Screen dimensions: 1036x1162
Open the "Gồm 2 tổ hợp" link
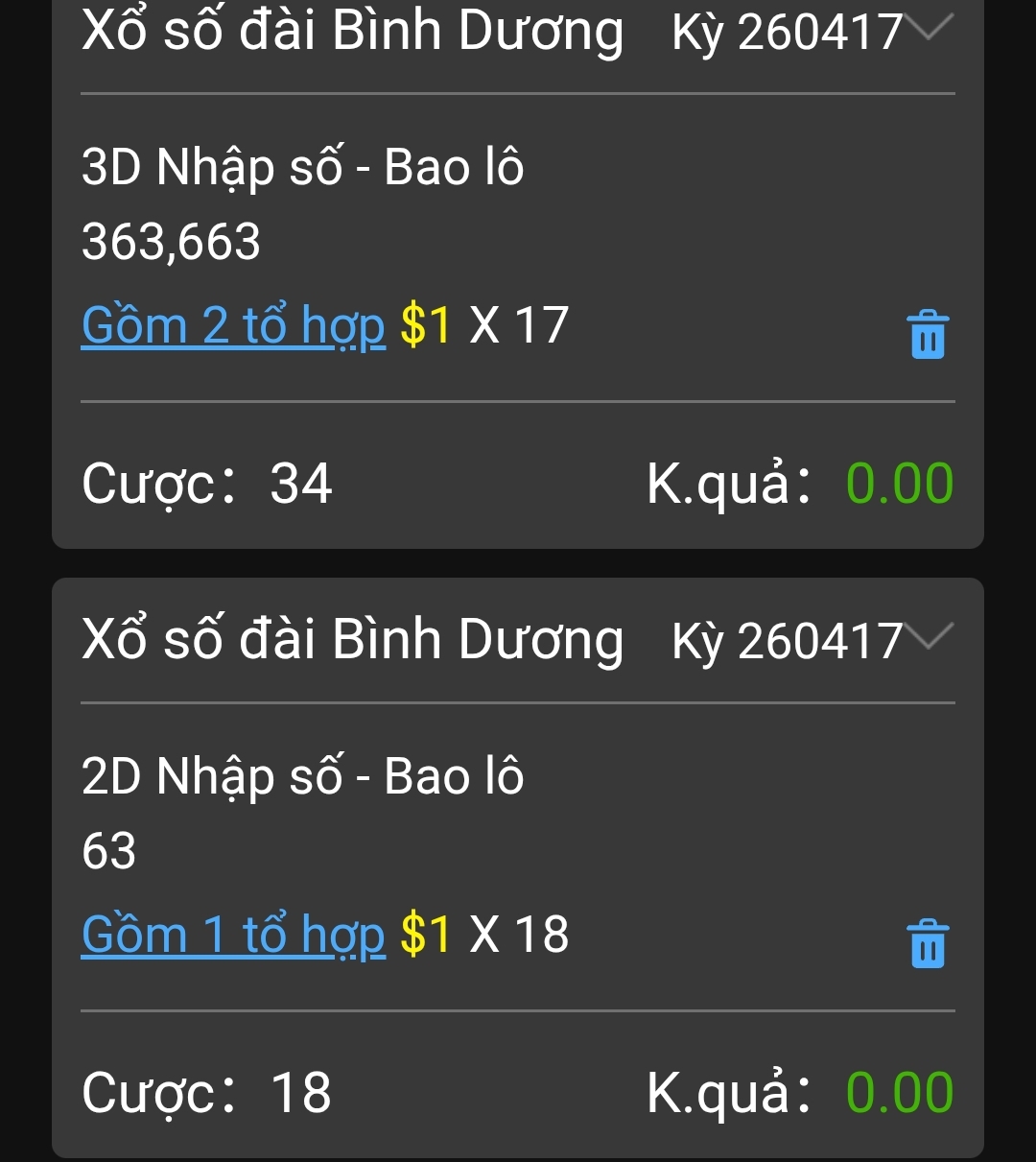[233, 326]
